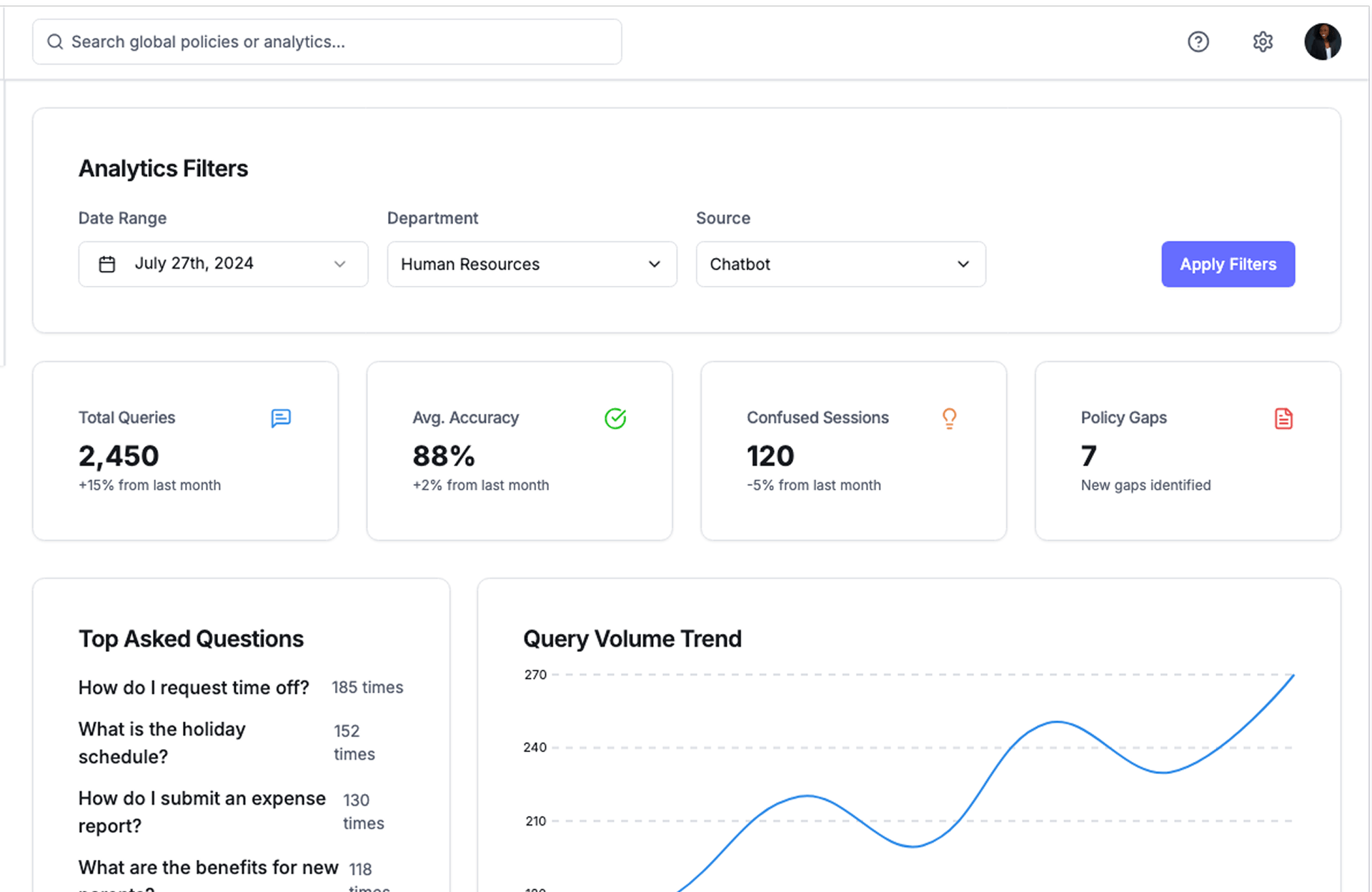Open settings via the gear icon

[1263, 42]
